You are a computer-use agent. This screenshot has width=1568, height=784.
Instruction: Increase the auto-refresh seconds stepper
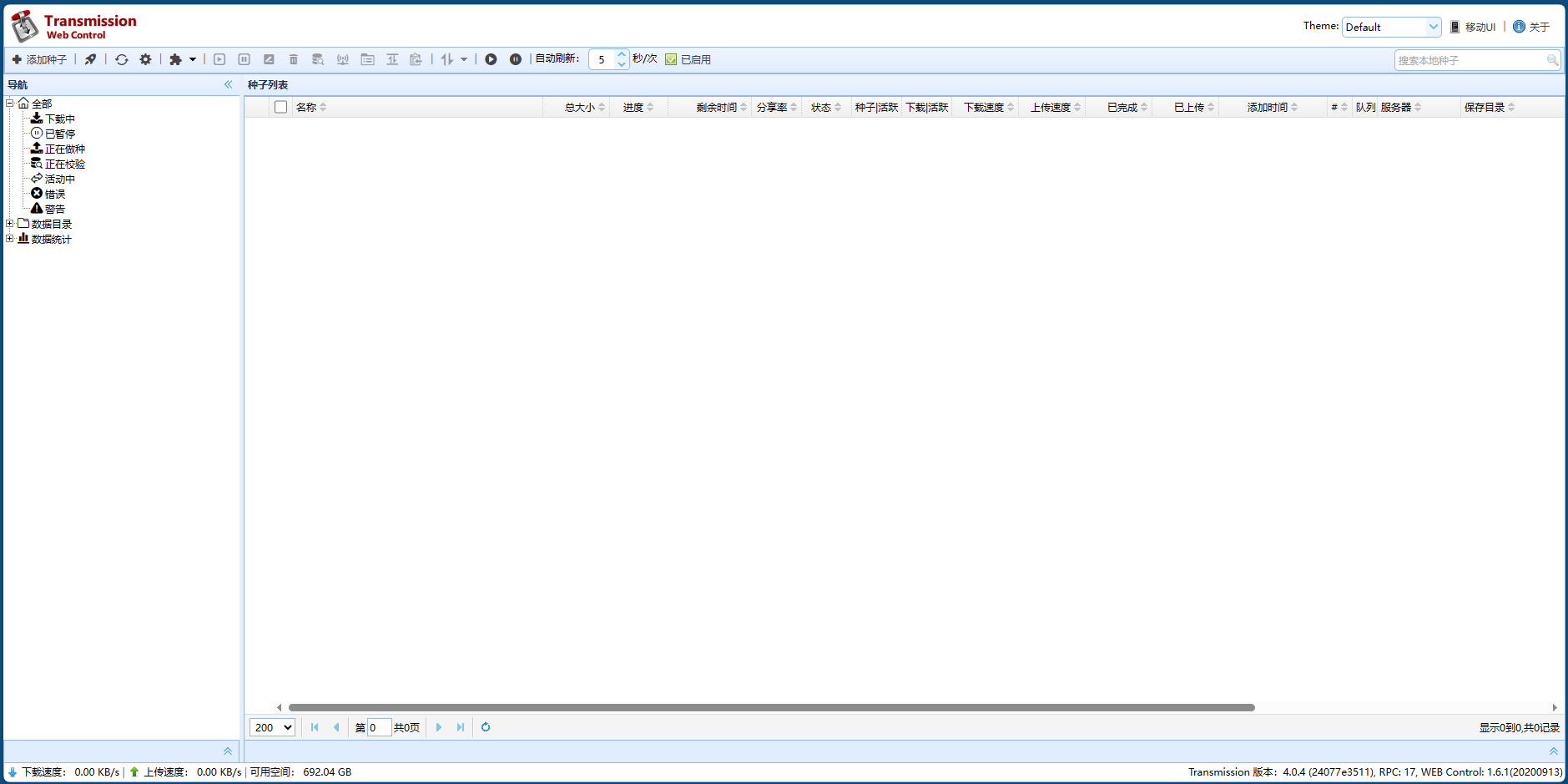coord(622,55)
